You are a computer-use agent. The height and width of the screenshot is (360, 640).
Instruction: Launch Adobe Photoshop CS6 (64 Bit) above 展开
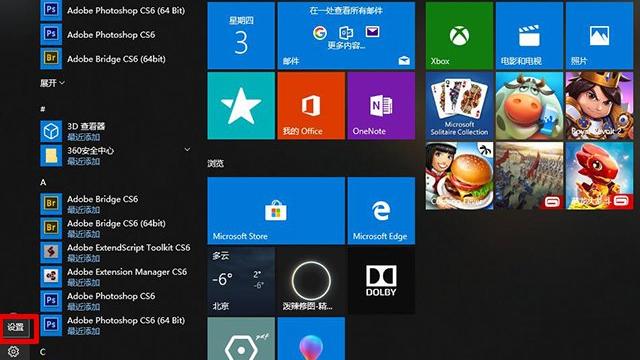click(x=116, y=10)
